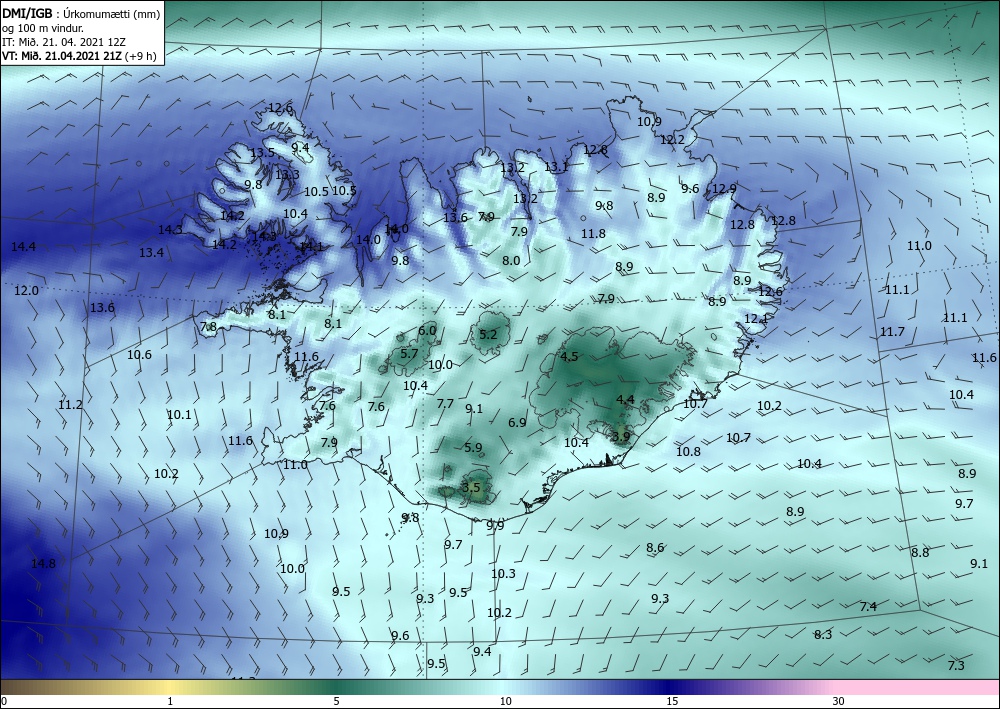Click the 10.8 value label
This screenshot has width=1000, height=709.
pos(688,451)
